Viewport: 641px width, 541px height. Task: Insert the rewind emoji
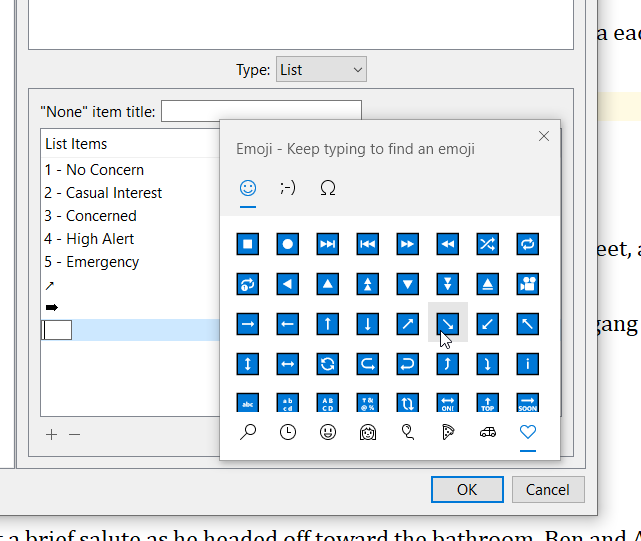point(448,244)
